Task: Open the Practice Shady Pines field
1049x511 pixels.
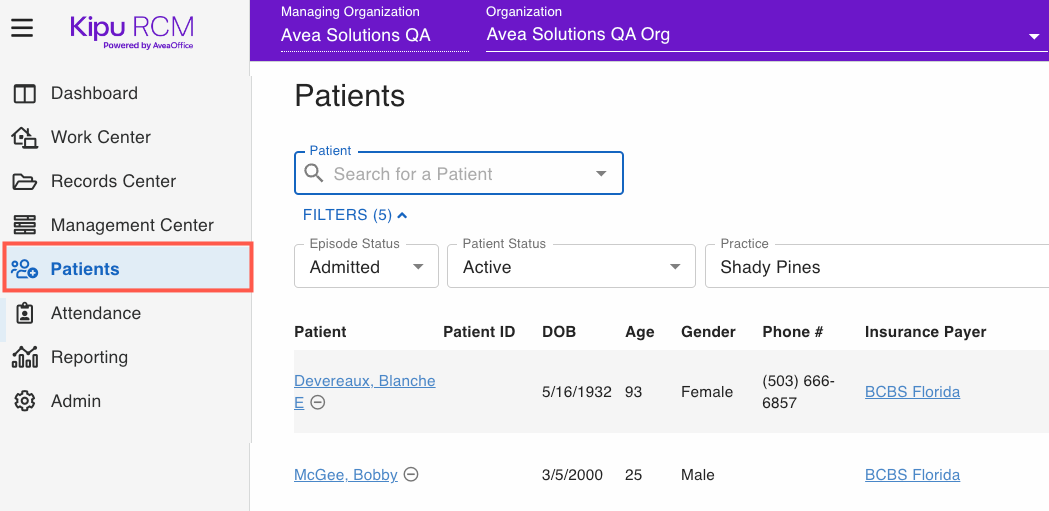Action: (x=877, y=266)
